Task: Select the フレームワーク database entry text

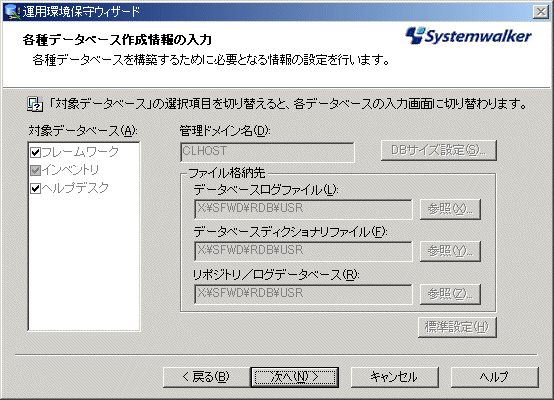Action: (x=80, y=152)
